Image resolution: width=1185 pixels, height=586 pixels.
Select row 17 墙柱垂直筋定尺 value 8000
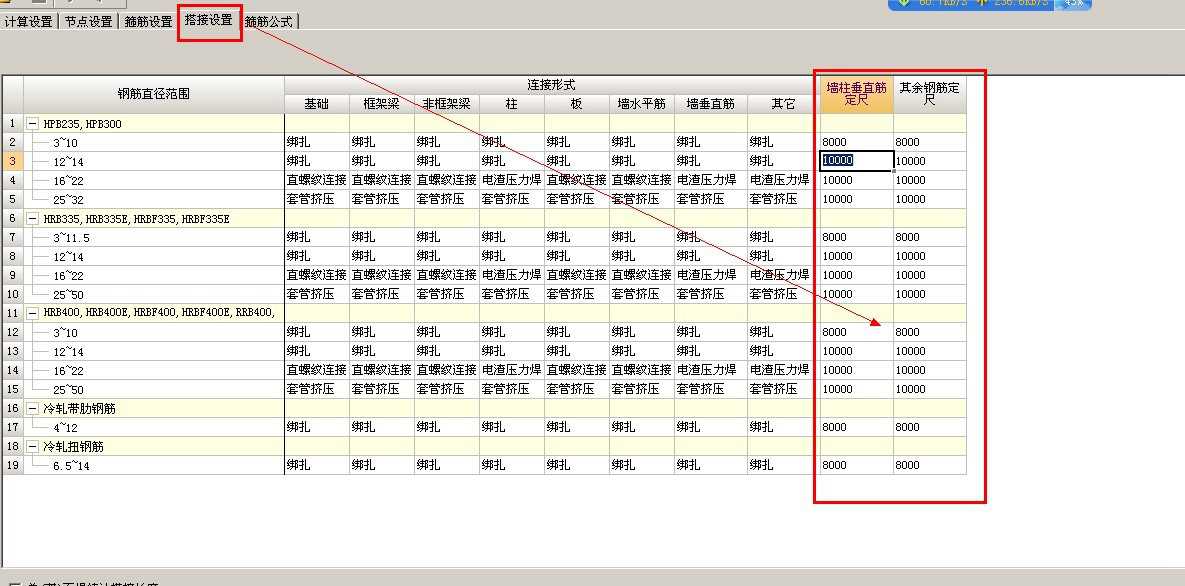click(x=856, y=427)
